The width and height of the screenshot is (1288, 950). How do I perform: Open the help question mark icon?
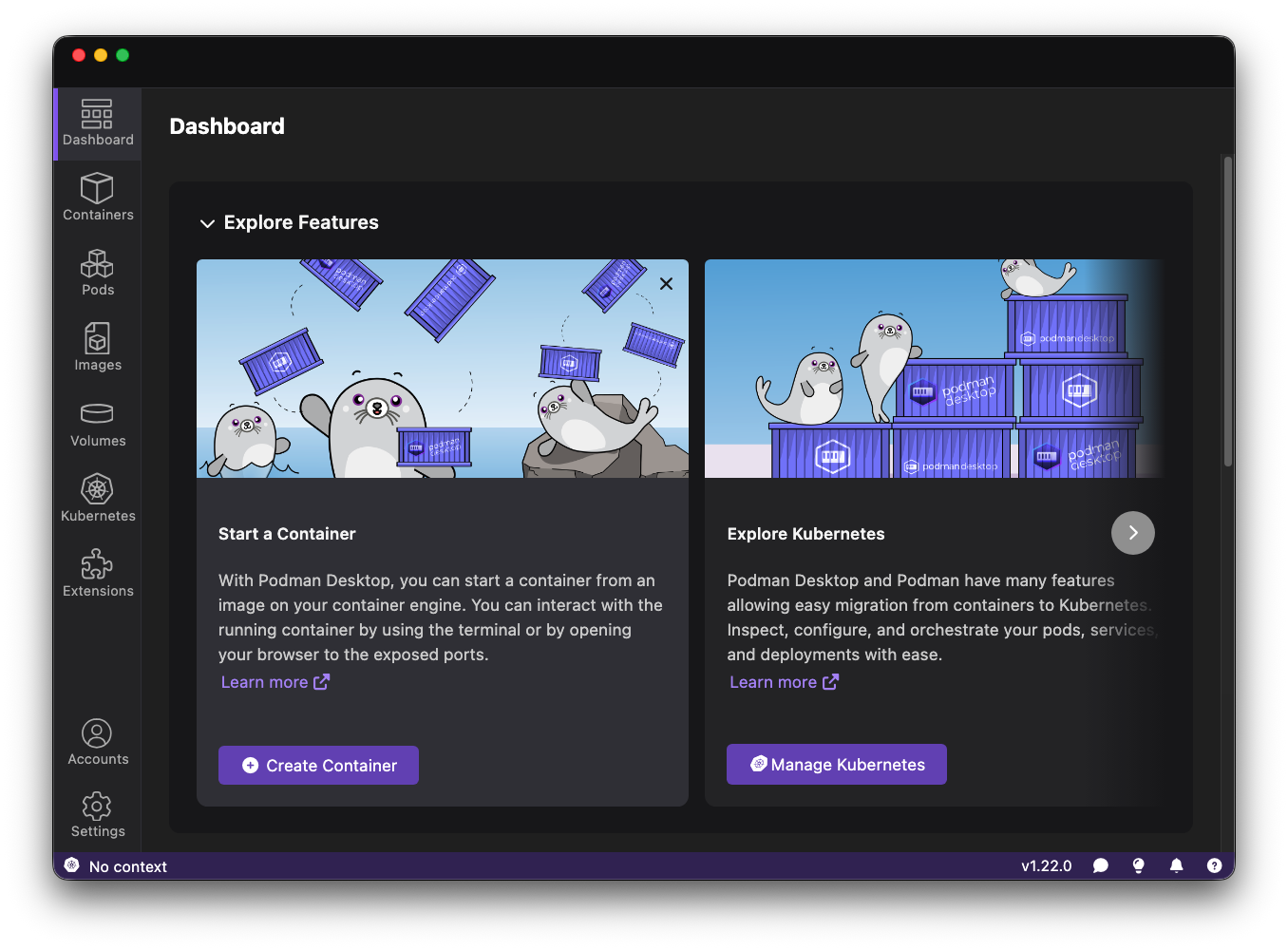pos(1214,865)
